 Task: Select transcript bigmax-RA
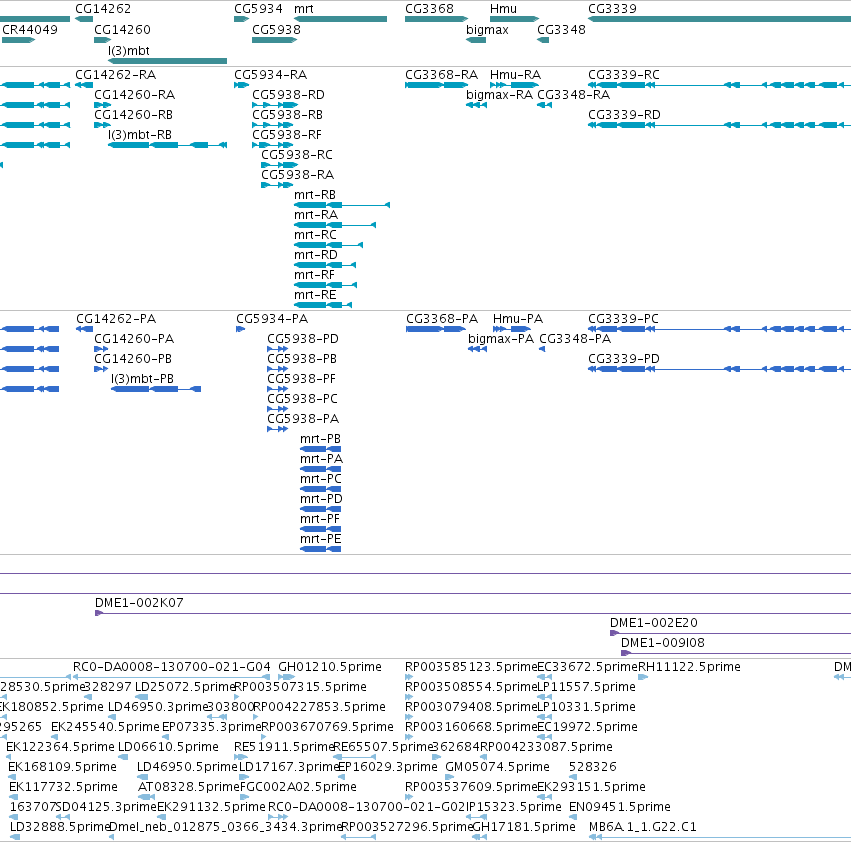(x=476, y=105)
